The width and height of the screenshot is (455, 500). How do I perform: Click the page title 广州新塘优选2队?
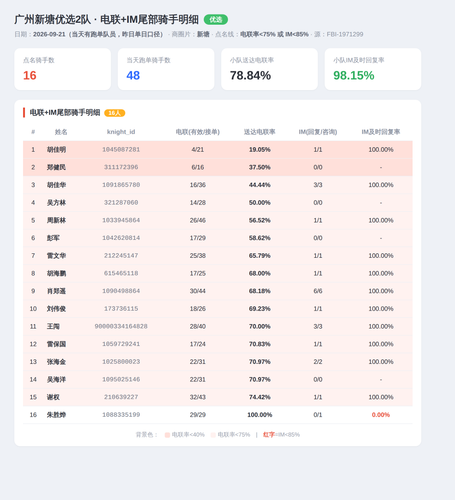[x=52, y=20]
